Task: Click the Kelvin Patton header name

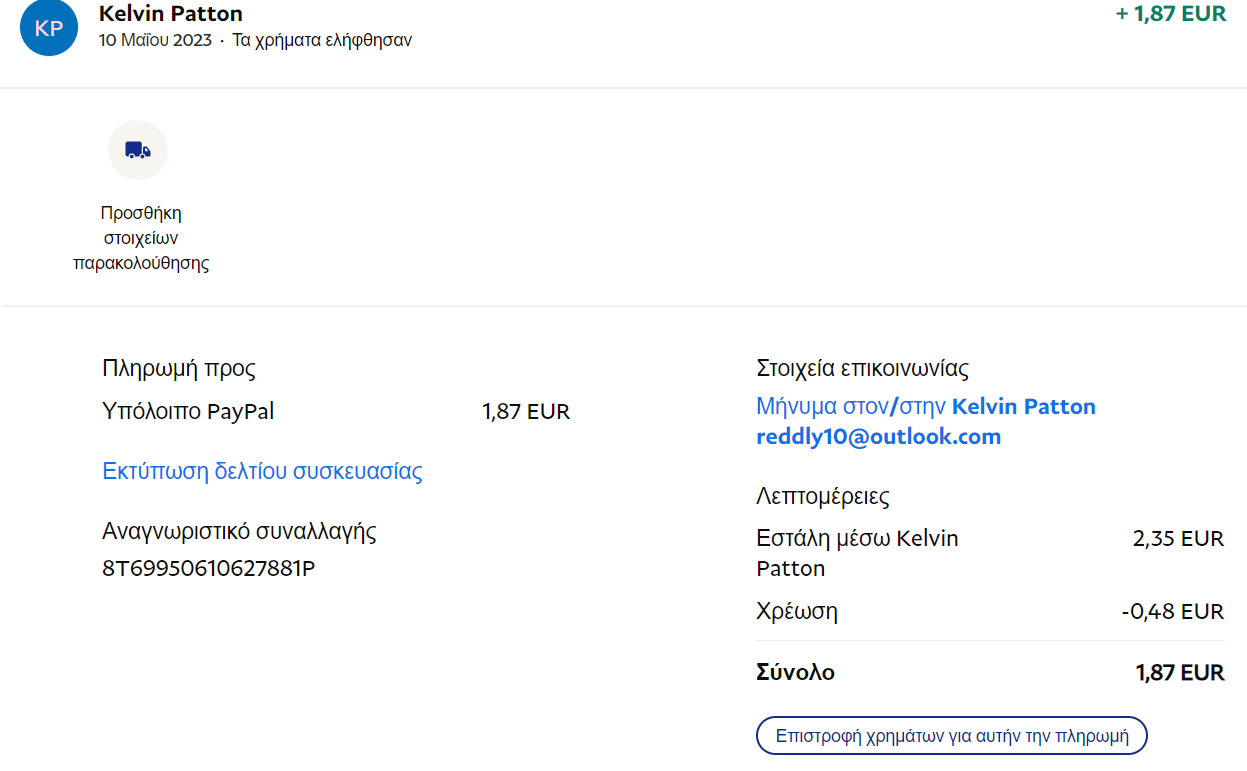Action: pos(171,14)
